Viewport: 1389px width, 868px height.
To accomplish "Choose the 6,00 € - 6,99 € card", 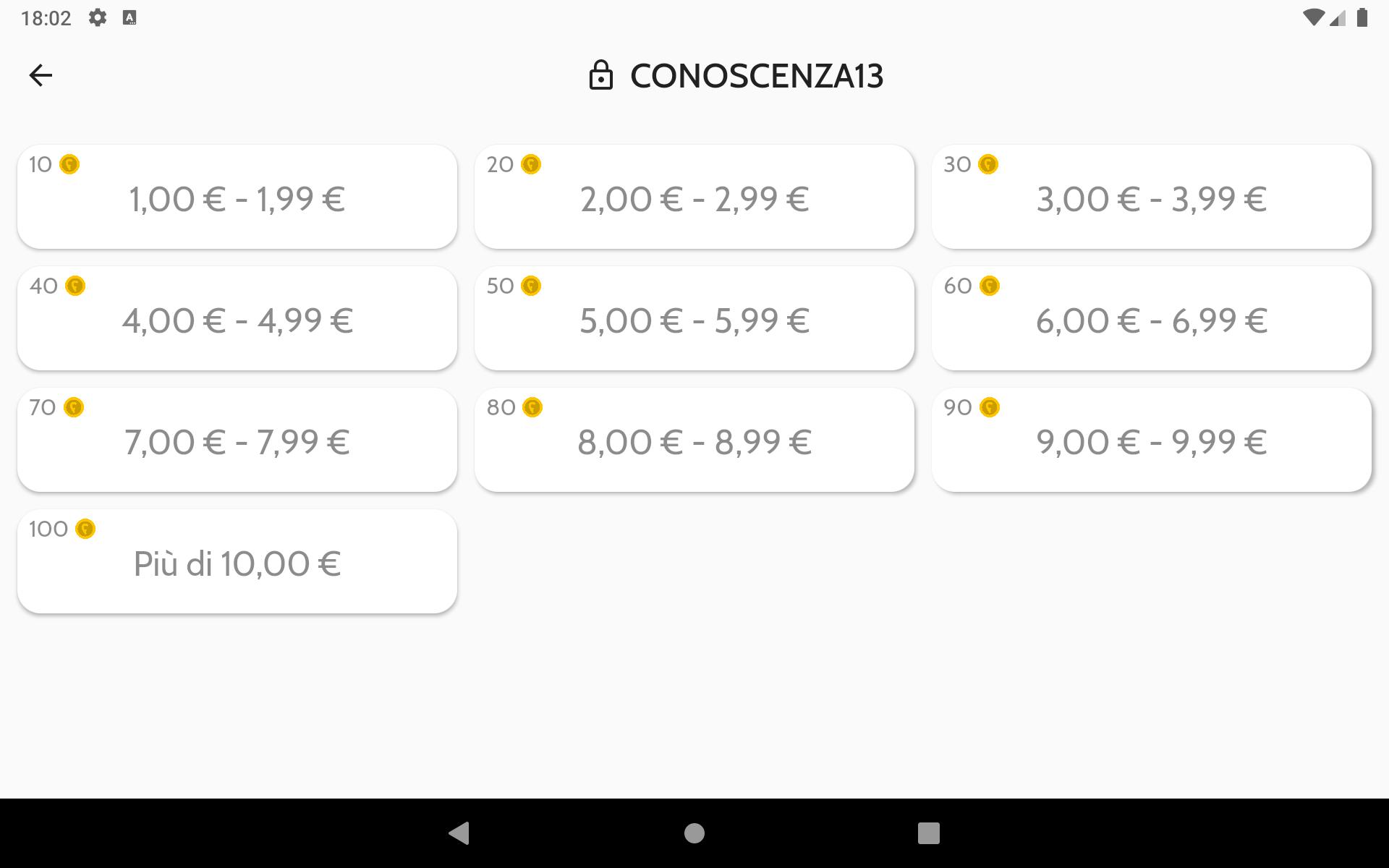I will click(1152, 318).
